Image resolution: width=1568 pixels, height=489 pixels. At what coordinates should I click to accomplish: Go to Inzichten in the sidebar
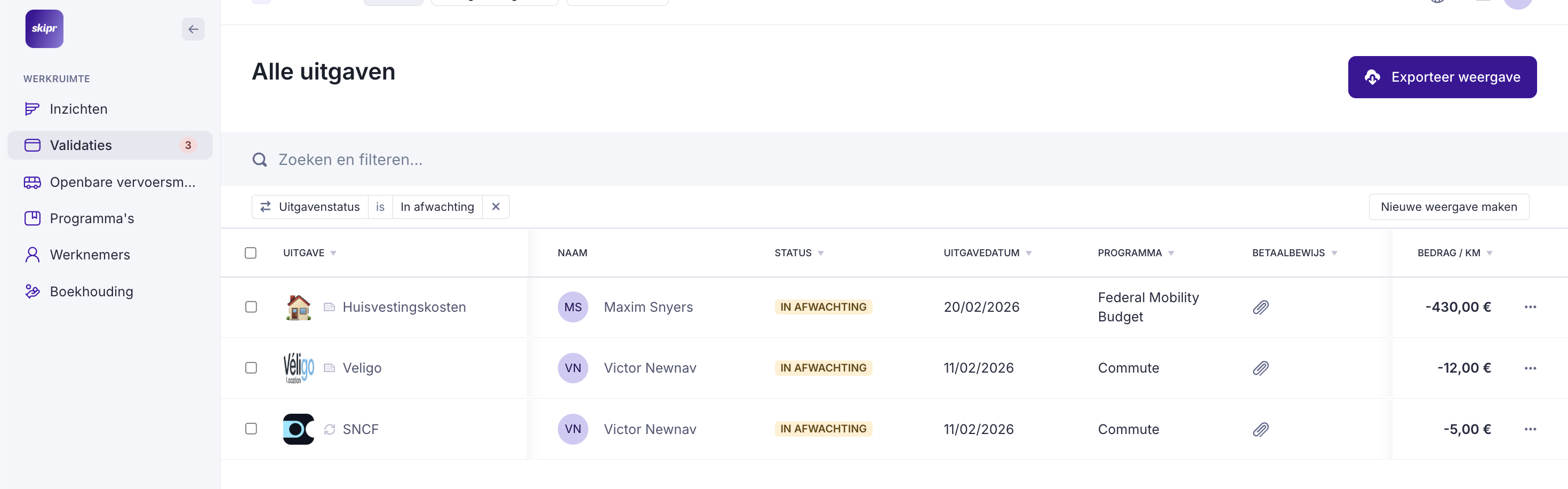click(78, 109)
